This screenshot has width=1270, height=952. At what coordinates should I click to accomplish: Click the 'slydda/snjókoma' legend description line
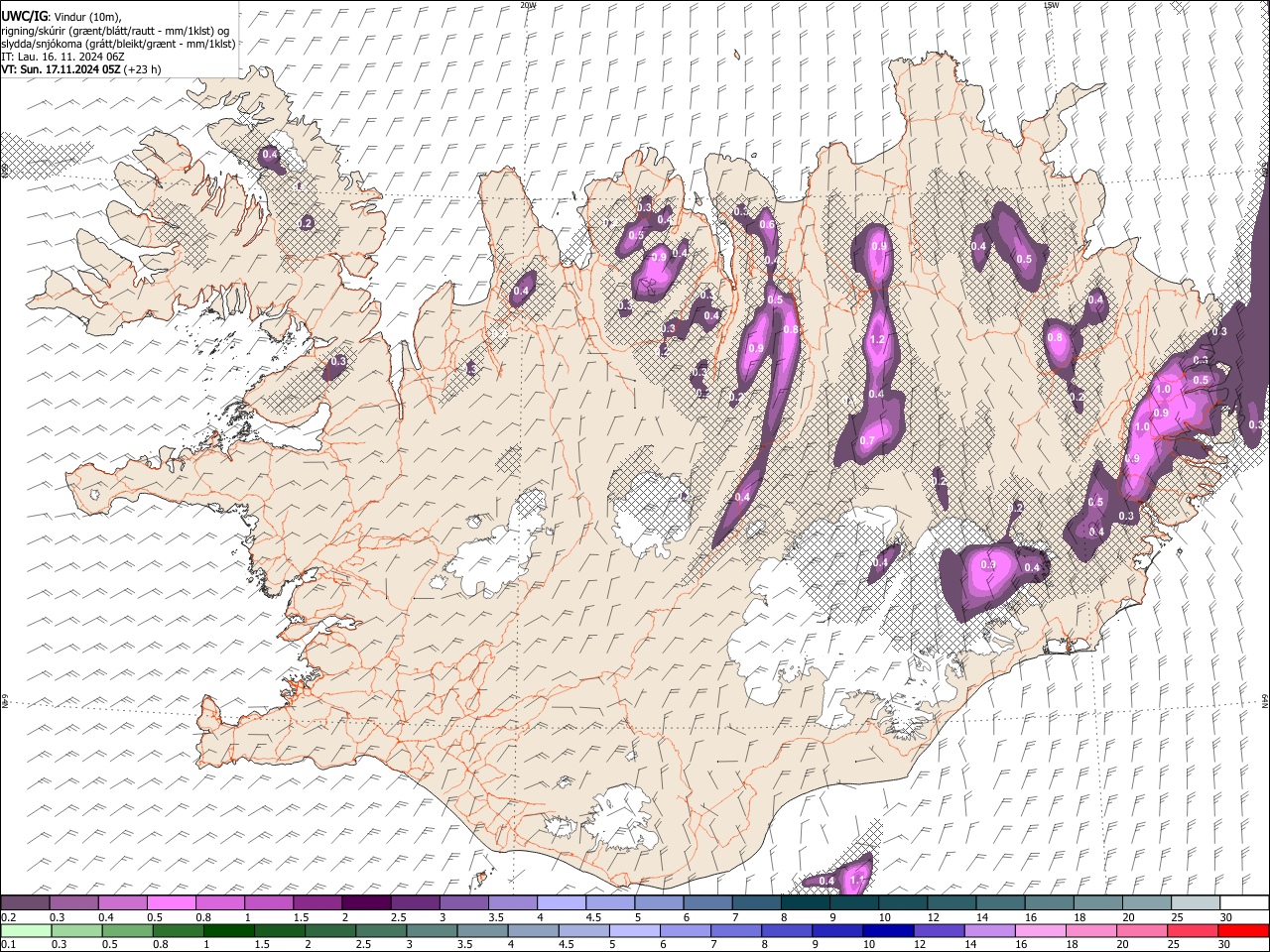(x=118, y=44)
